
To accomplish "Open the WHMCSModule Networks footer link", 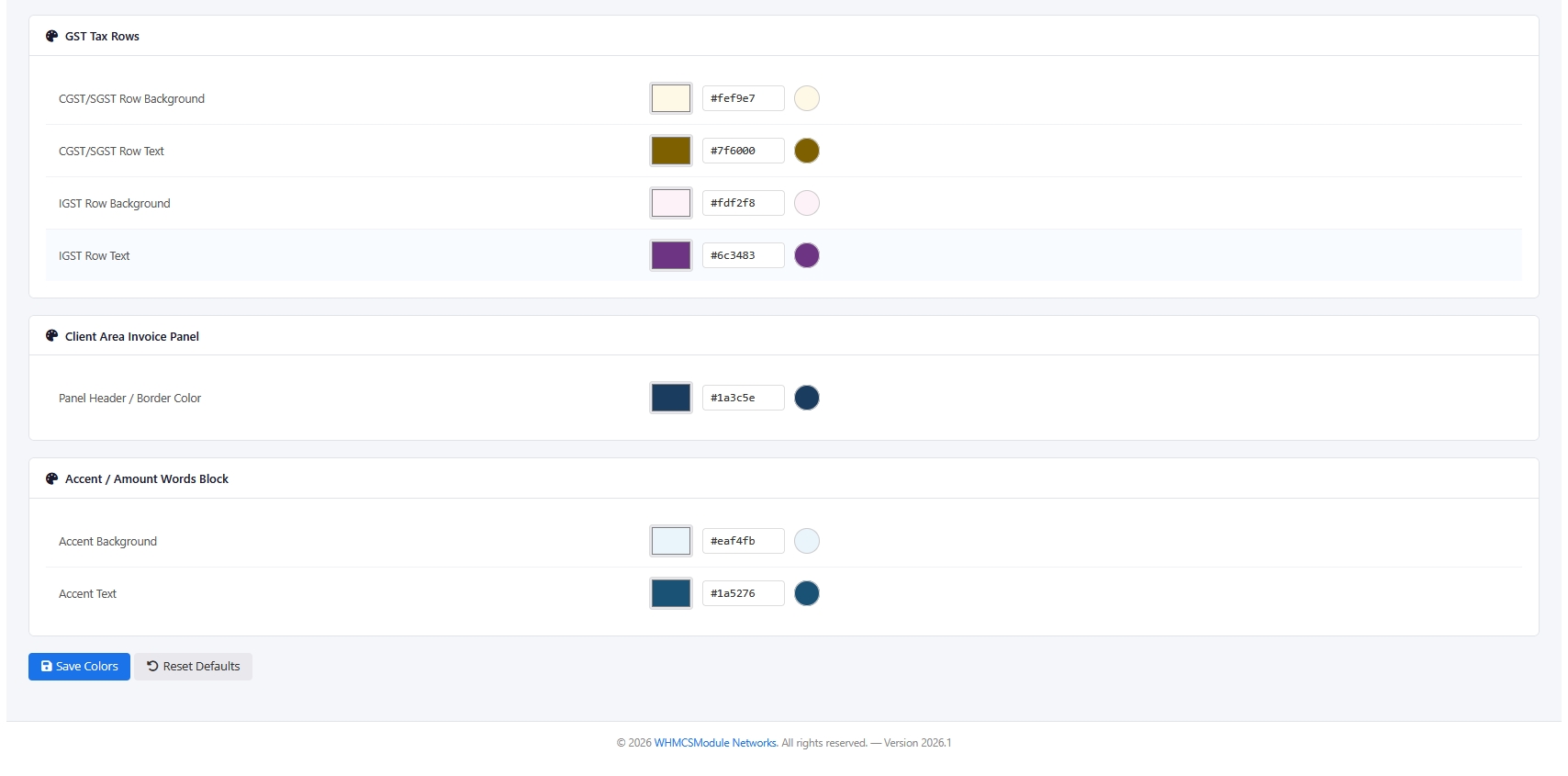I will 715,743.
